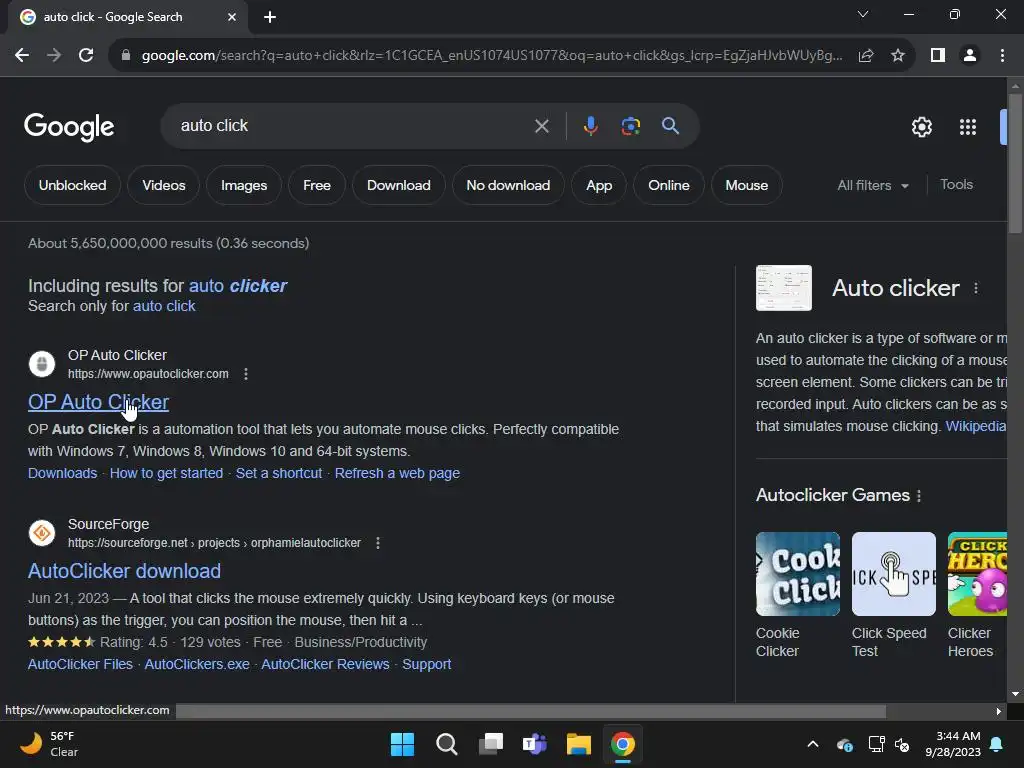
Task: Open 'Refresh a web page' sitelink
Action: [x=397, y=473]
